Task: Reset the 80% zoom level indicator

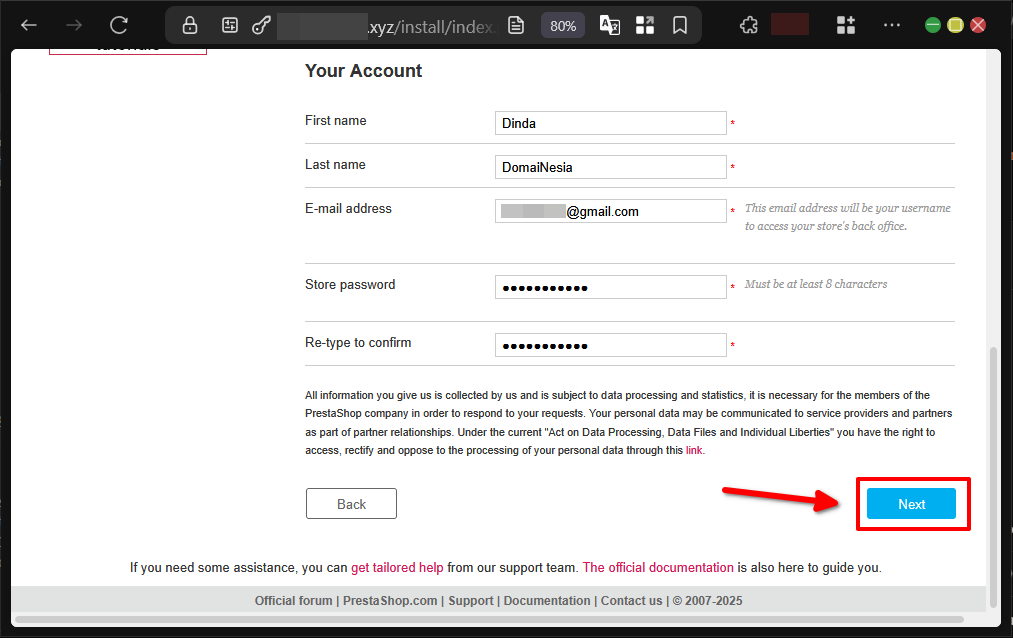Action: [x=563, y=25]
